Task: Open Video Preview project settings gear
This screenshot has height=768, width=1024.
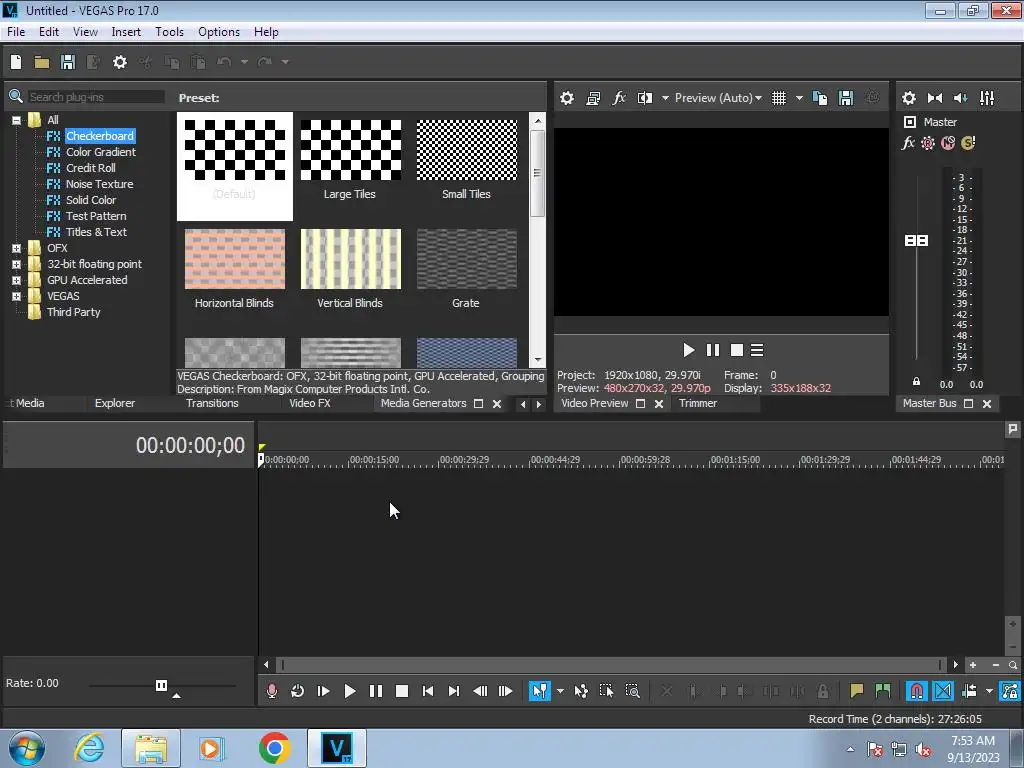Action: click(567, 98)
